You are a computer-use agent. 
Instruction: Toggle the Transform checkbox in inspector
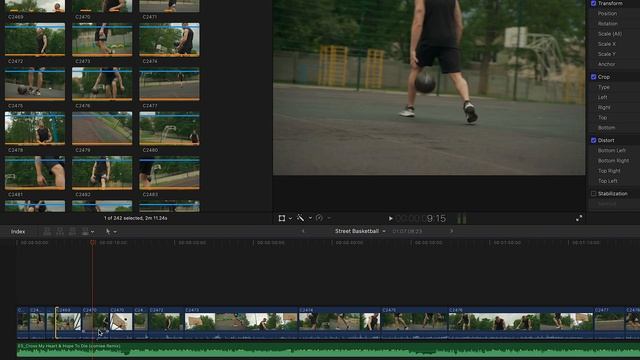click(x=593, y=3)
